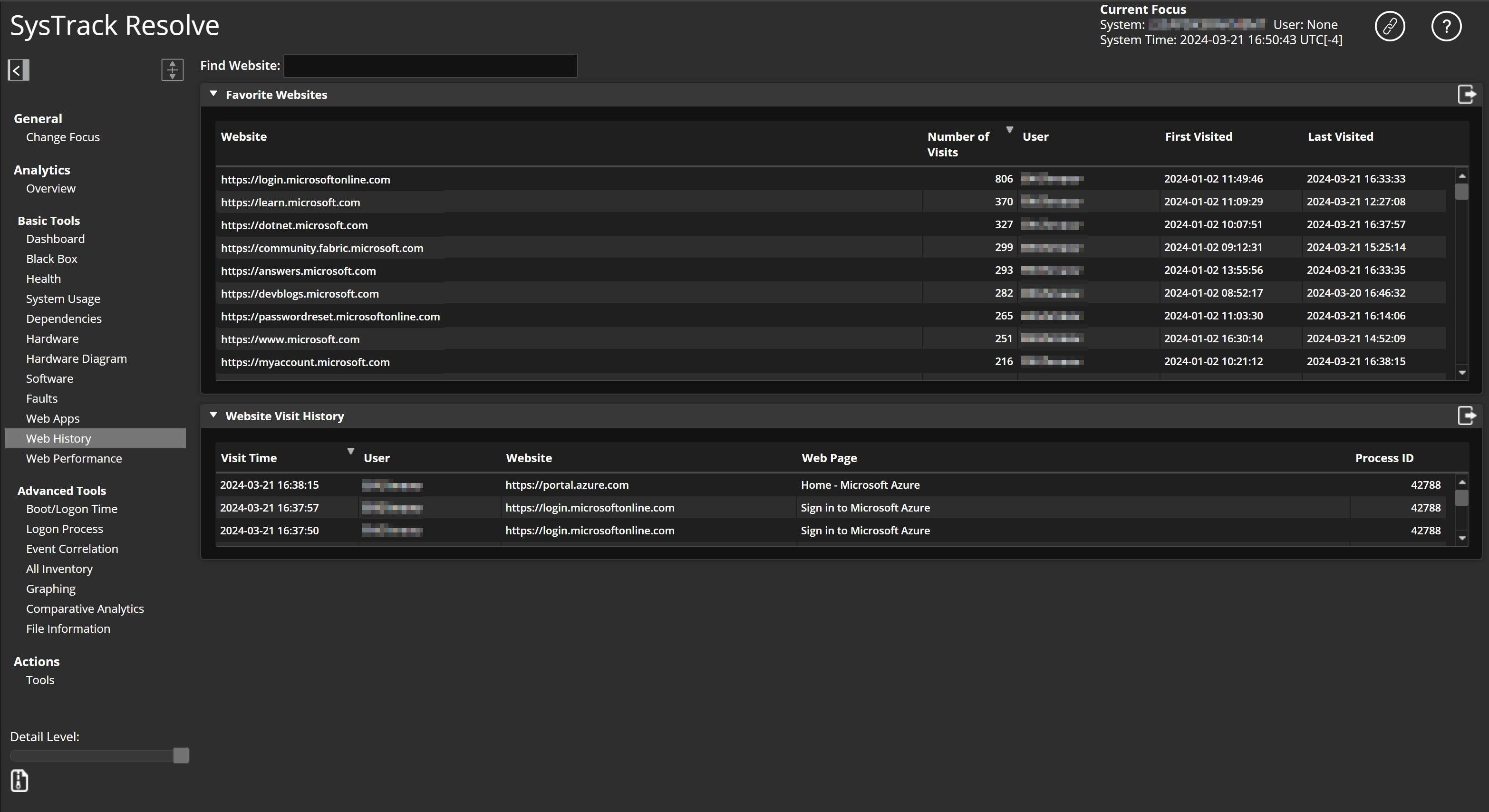The width and height of the screenshot is (1489, 812).
Task: Open Hardware Diagram
Action: pos(76,358)
